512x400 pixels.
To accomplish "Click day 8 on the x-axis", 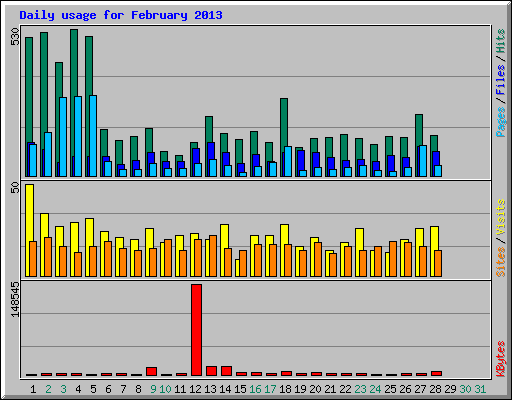I will pyautogui.click(x=138, y=389).
